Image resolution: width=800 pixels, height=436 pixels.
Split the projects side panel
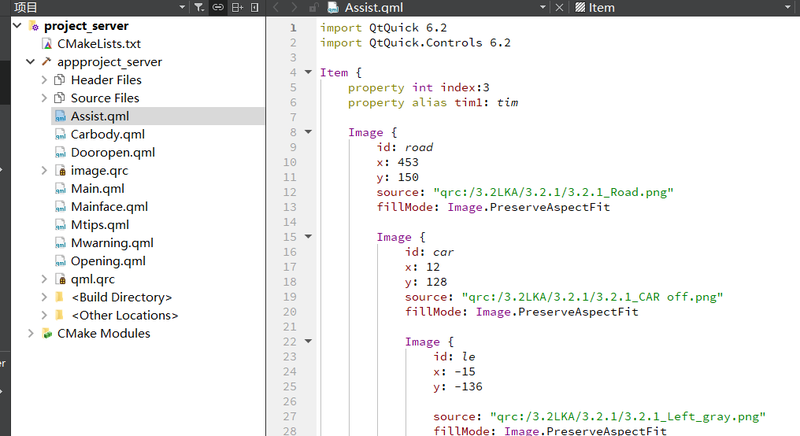point(237,8)
